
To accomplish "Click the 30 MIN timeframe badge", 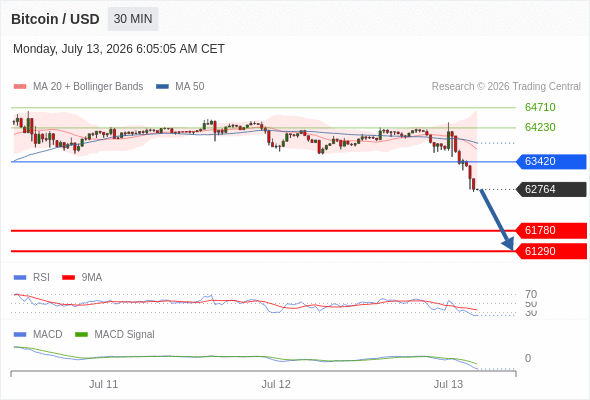I will pyautogui.click(x=133, y=19).
